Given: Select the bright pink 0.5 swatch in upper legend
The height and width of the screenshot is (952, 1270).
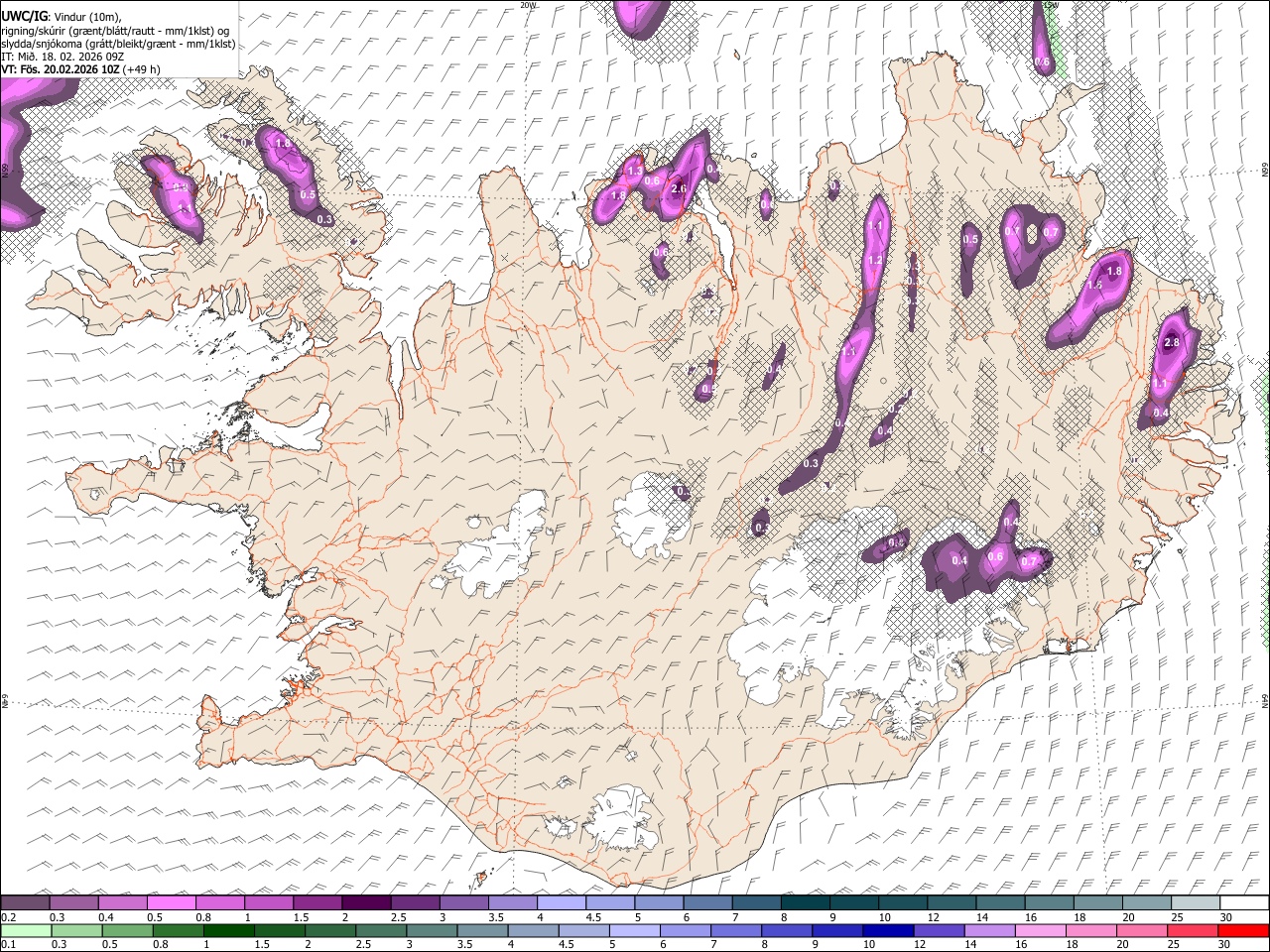Looking at the screenshot, I should 171,902.
